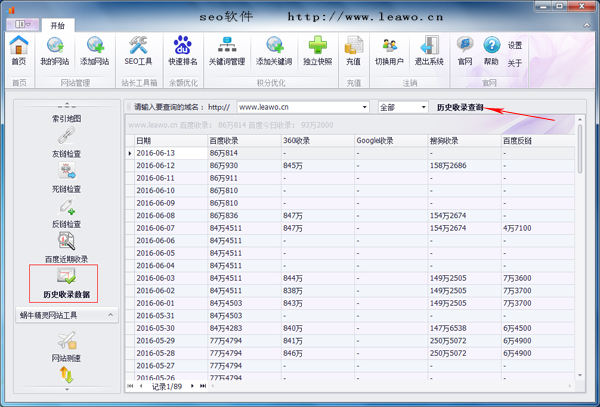Click the 历史收录查询 button
The height and width of the screenshot is (407, 600).
coord(460,107)
